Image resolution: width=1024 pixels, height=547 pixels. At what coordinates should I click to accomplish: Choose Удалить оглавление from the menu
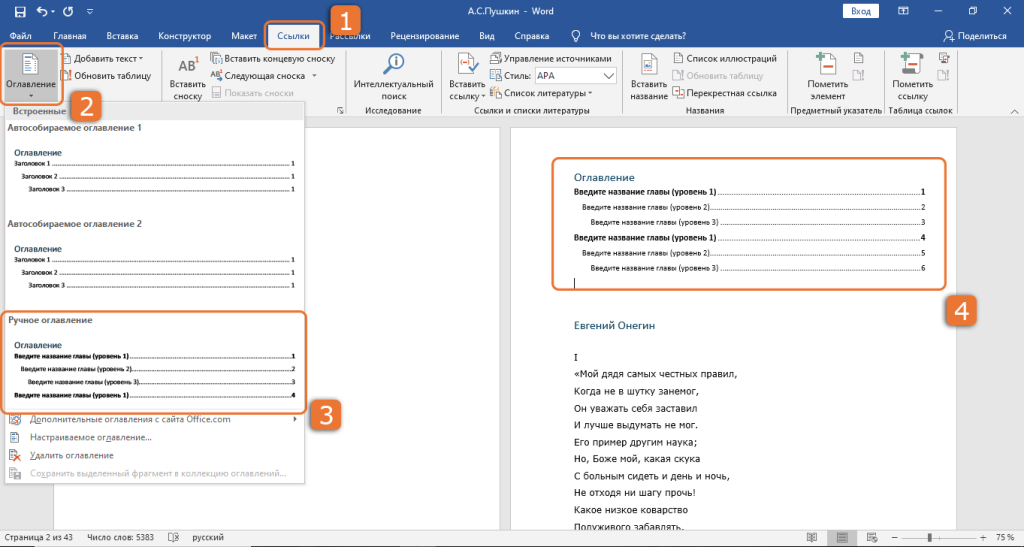coord(71,456)
